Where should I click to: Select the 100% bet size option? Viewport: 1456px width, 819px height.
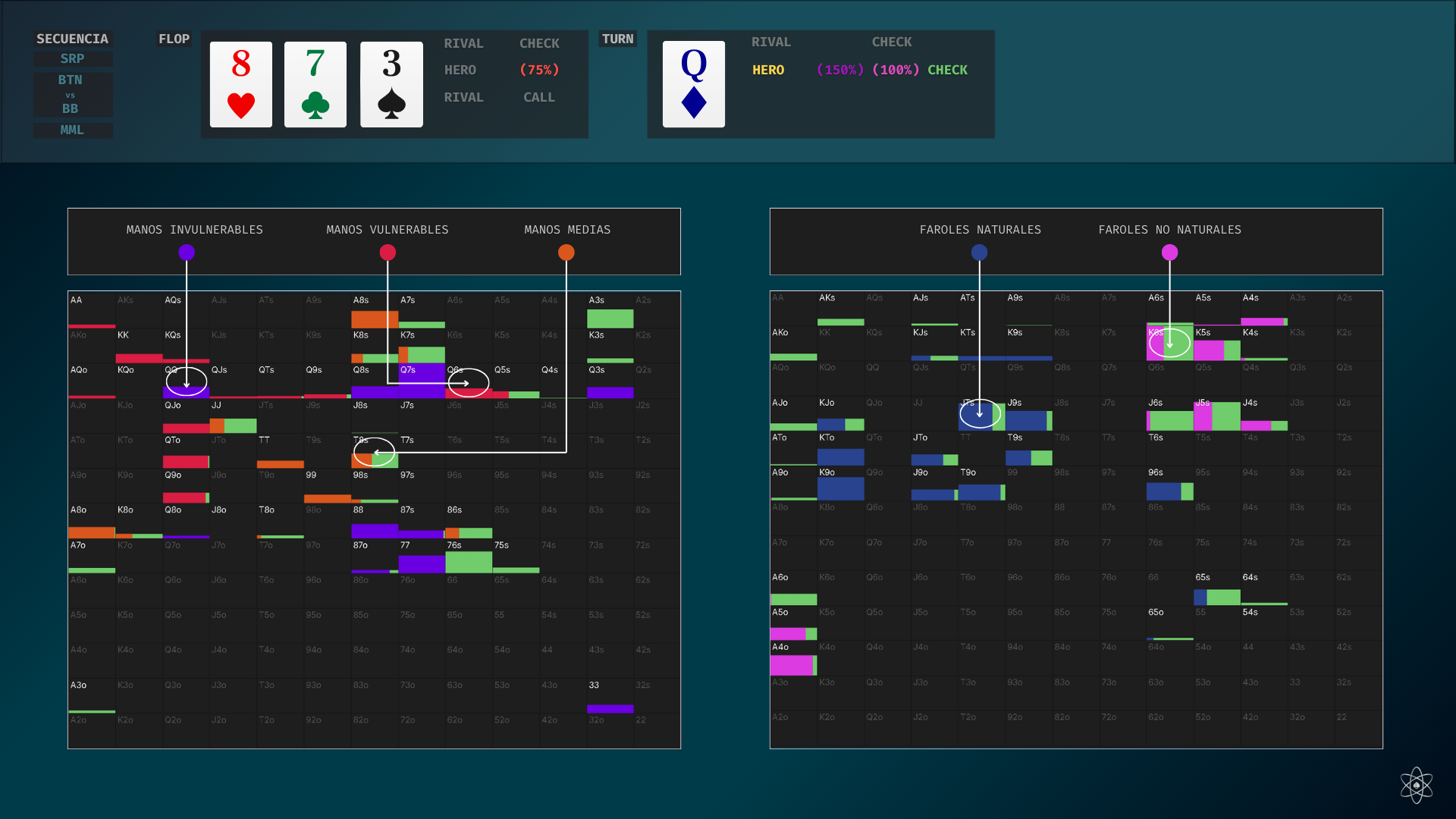tap(896, 70)
